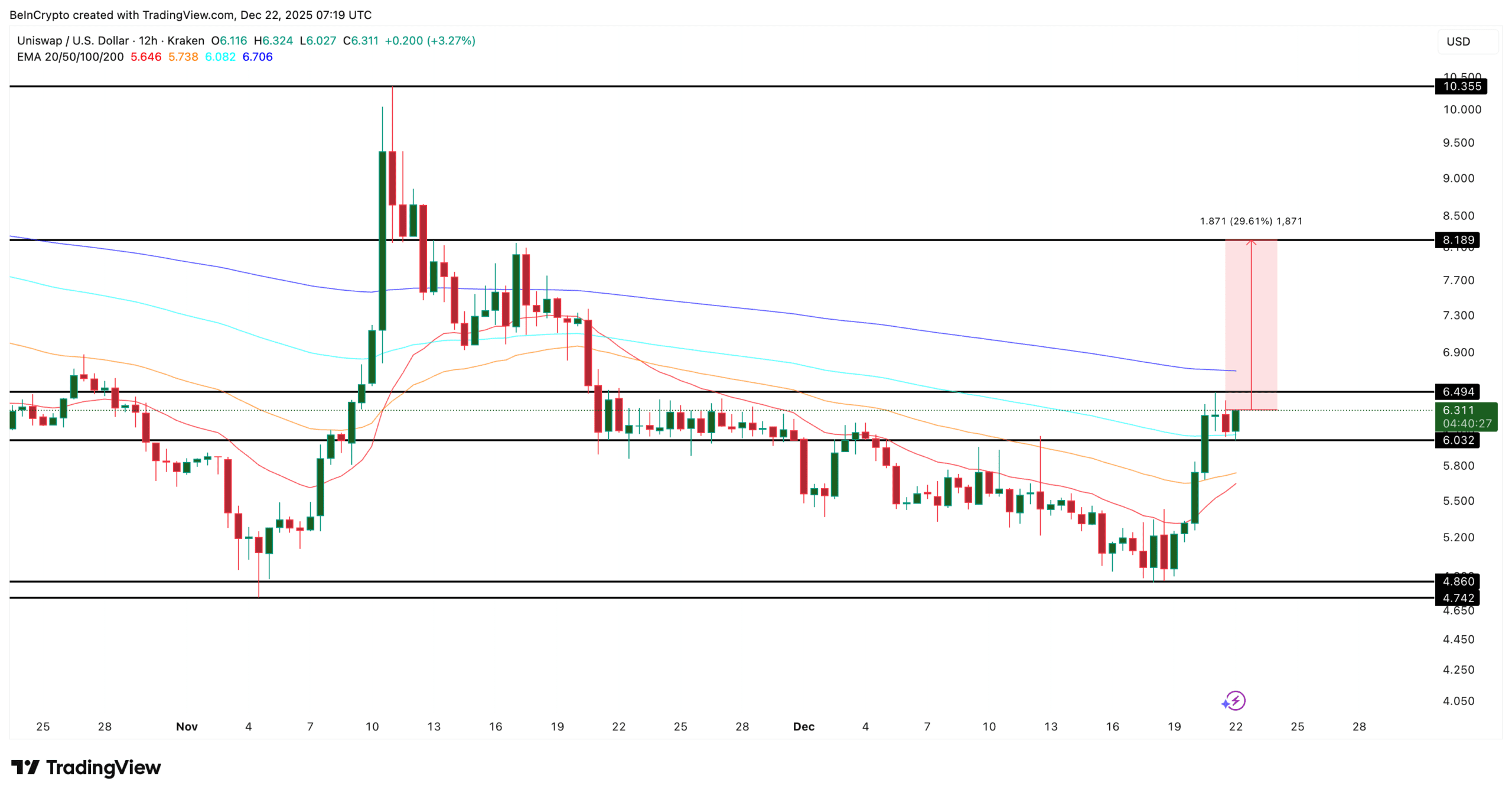
Task: Click the TradingView wordmark link
Action: [103, 767]
